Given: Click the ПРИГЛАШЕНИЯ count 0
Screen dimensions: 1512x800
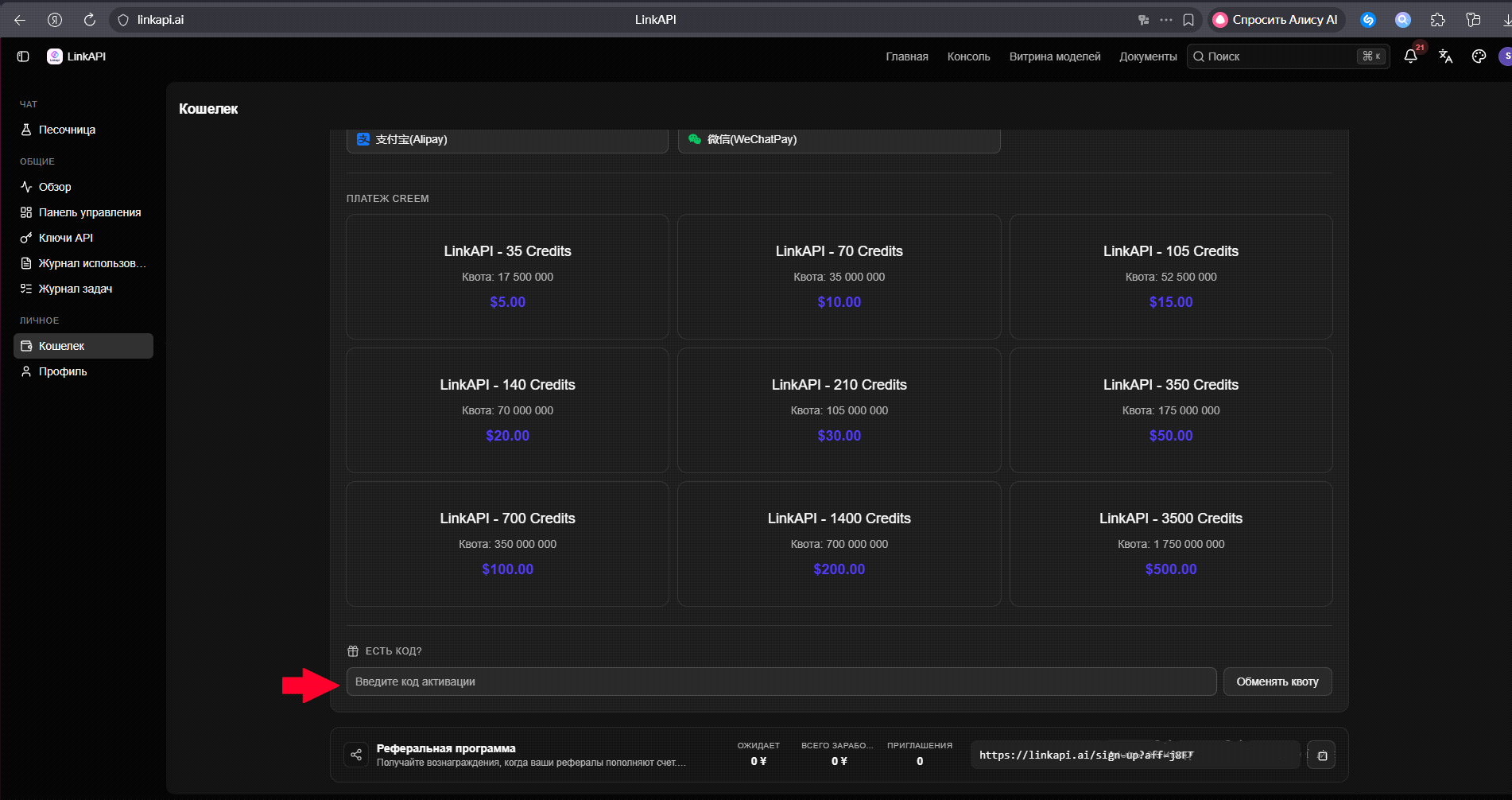Looking at the screenshot, I should (x=920, y=761).
